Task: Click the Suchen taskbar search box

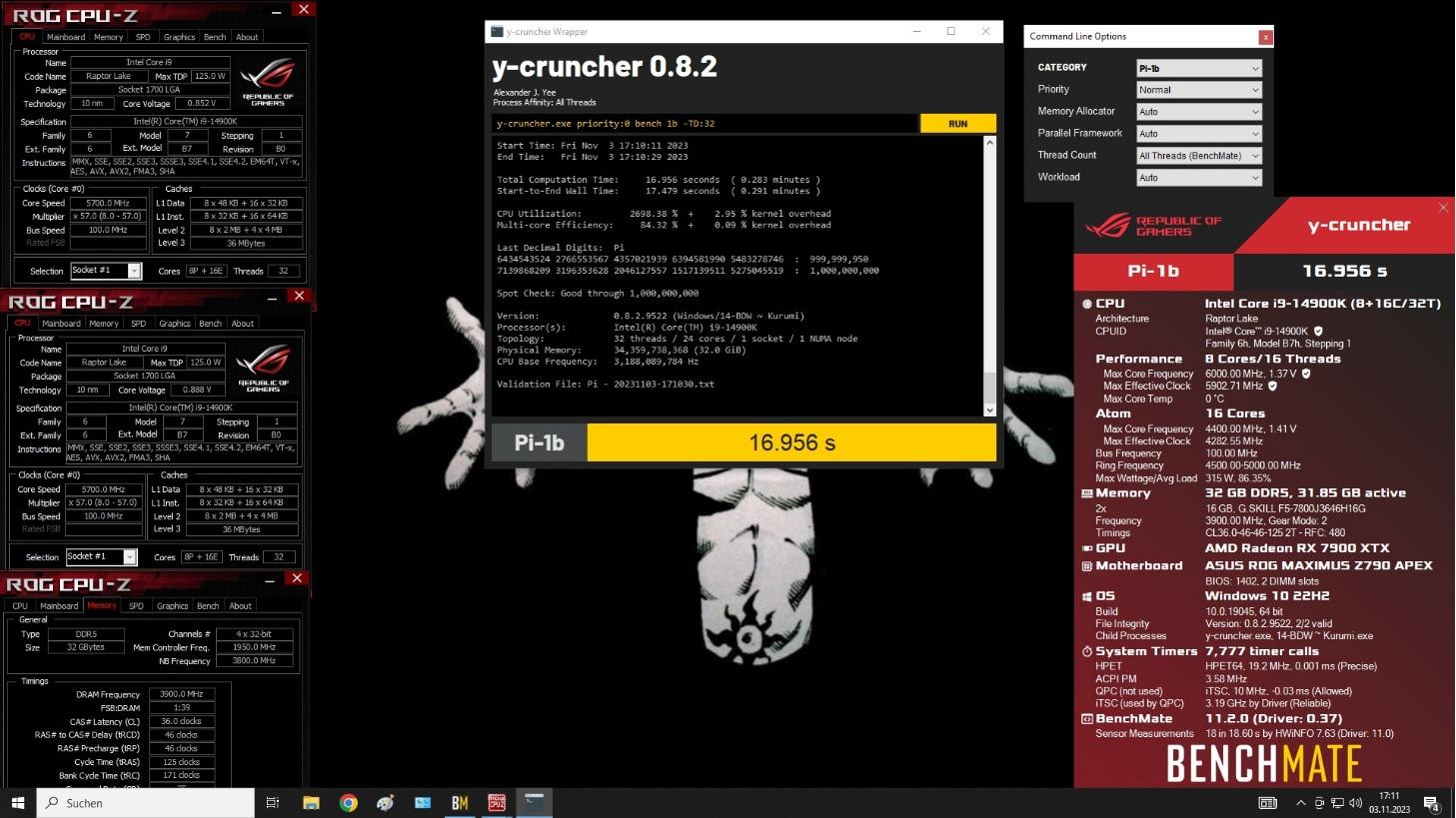Action: click(146, 802)
